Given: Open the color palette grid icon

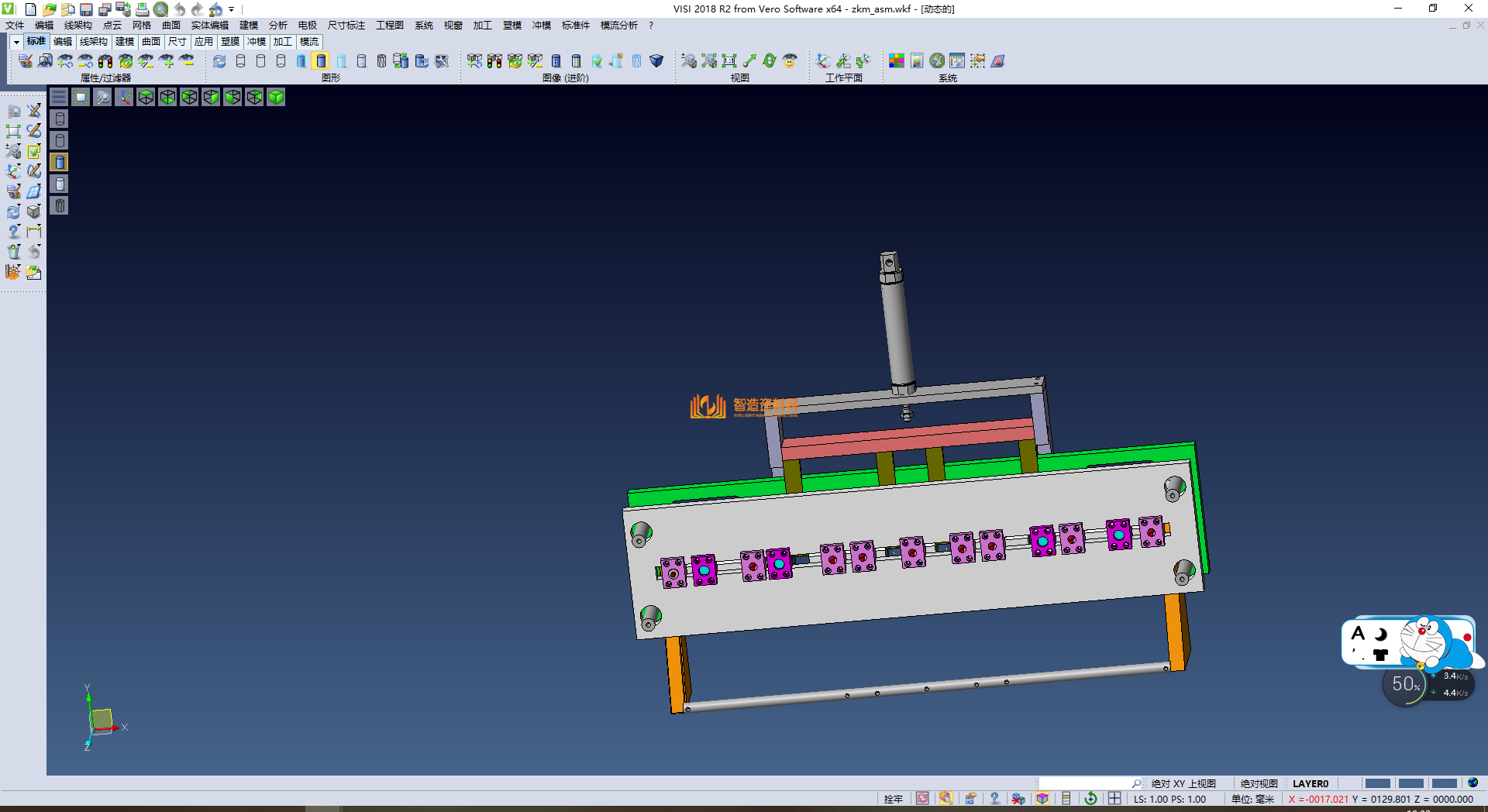Looking at the screenshot, I should [896, 61].
